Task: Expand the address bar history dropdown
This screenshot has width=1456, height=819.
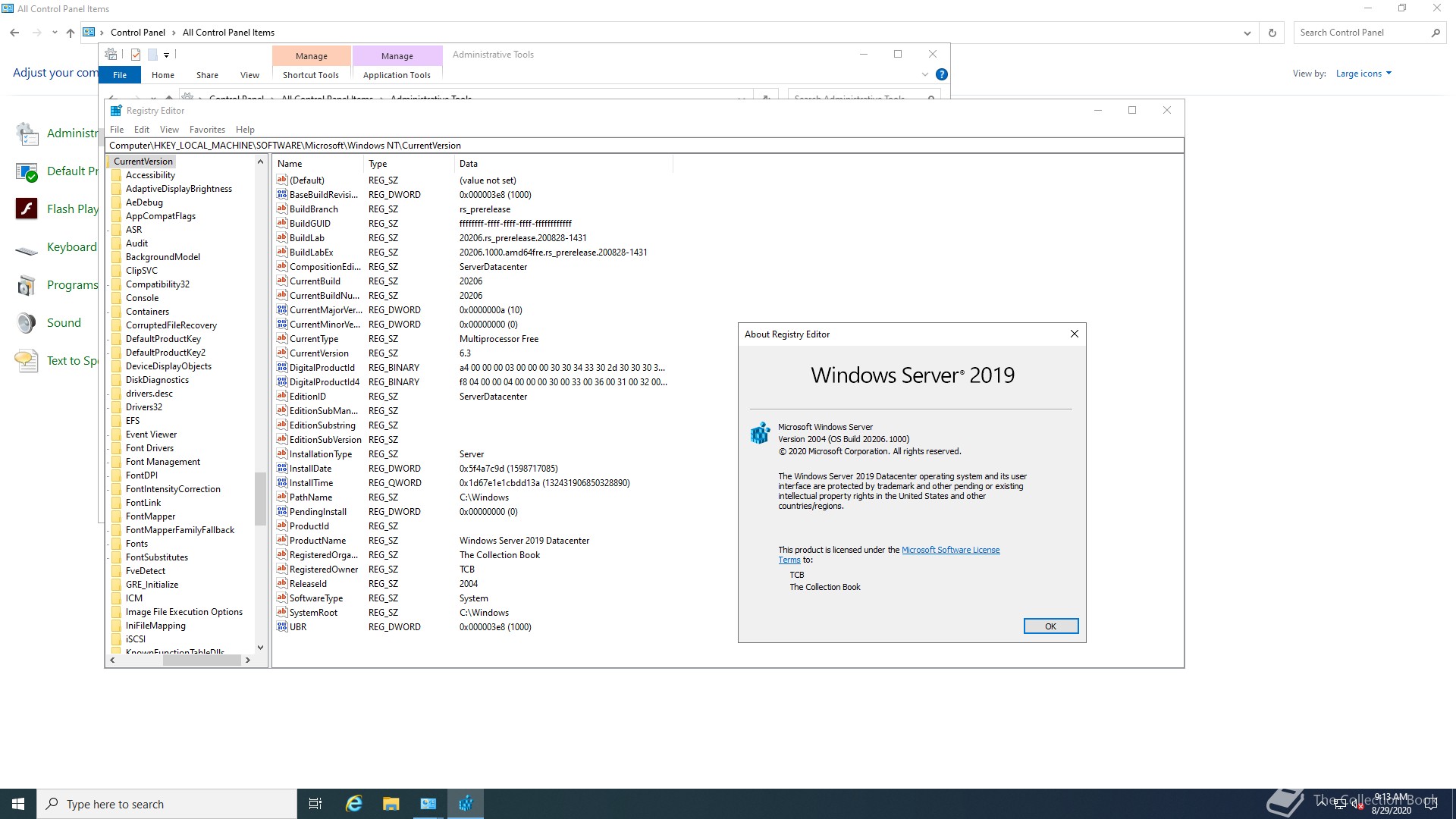Action: pyautogui.click(x=1247, y=33)
